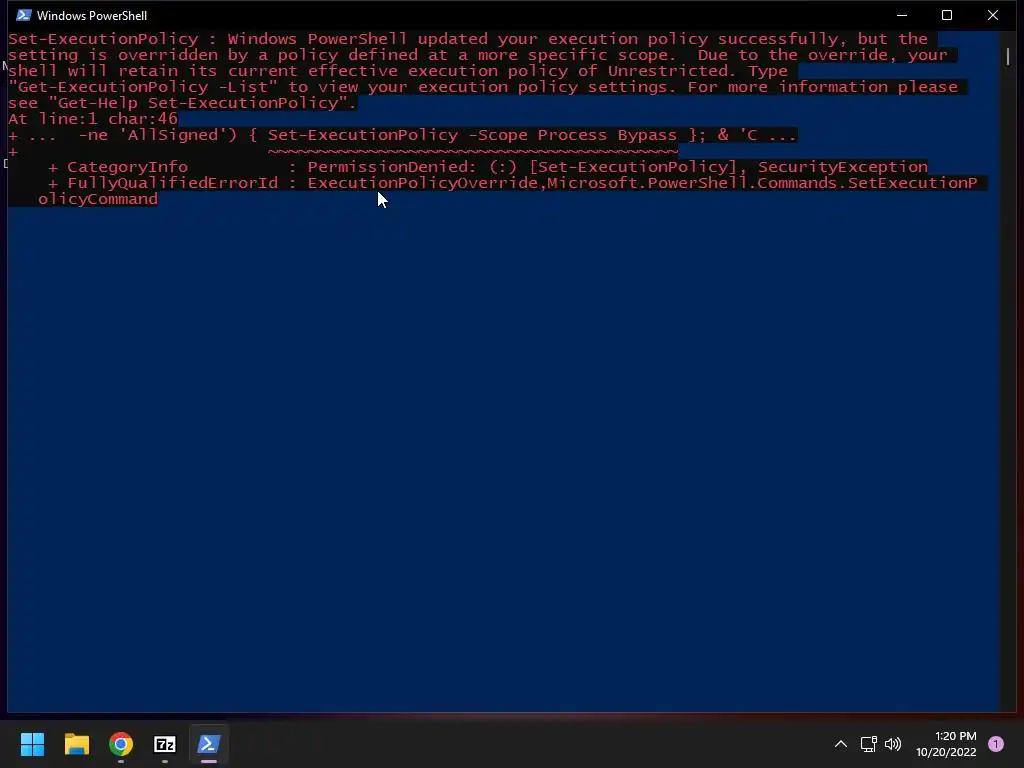
Task: Open 7-Zip from the taskbar
Action: 165,744
